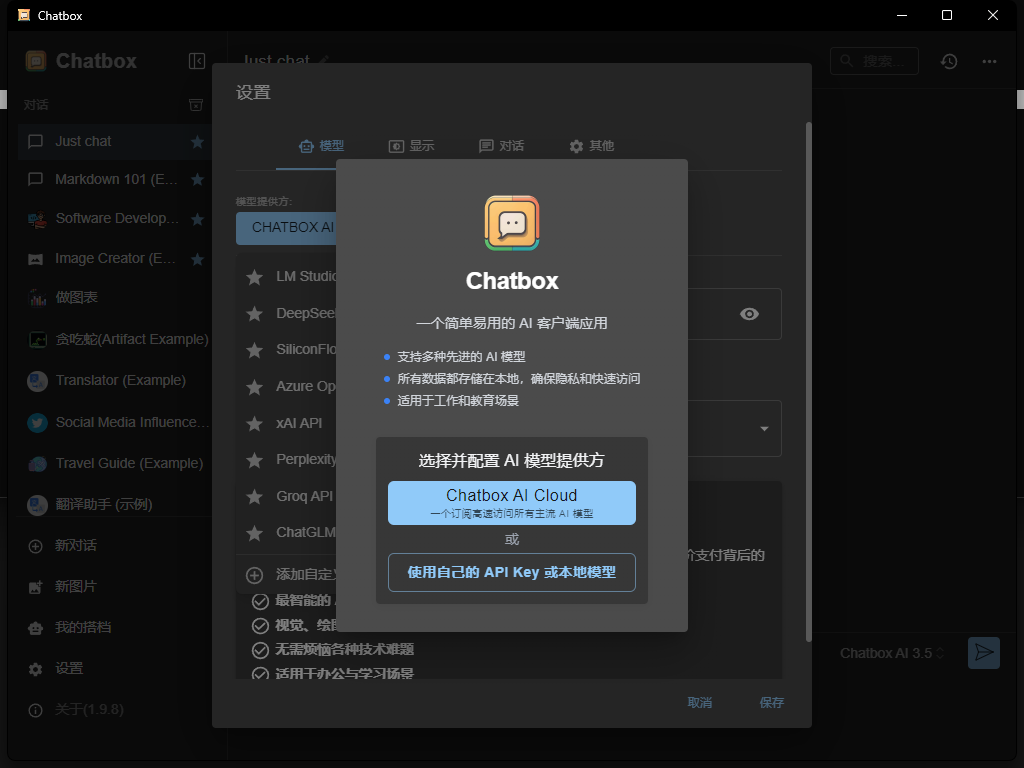Click the archive icon beside 对话 header
1024x768 pixels.
[196, 104]
